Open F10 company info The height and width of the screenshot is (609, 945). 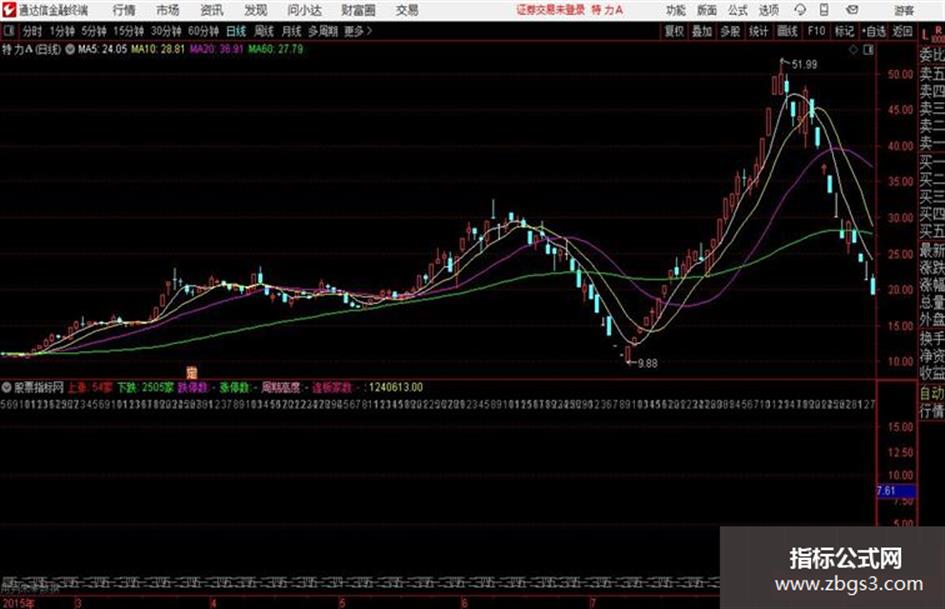click(816, 31)
